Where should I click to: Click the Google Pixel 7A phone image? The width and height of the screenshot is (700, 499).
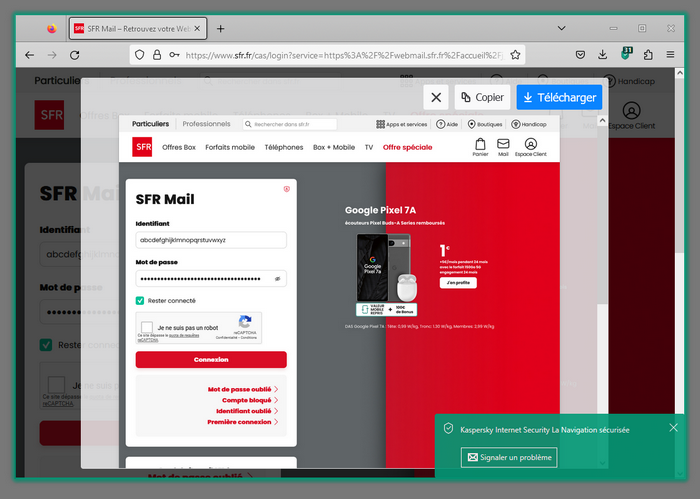click(383, 267)
